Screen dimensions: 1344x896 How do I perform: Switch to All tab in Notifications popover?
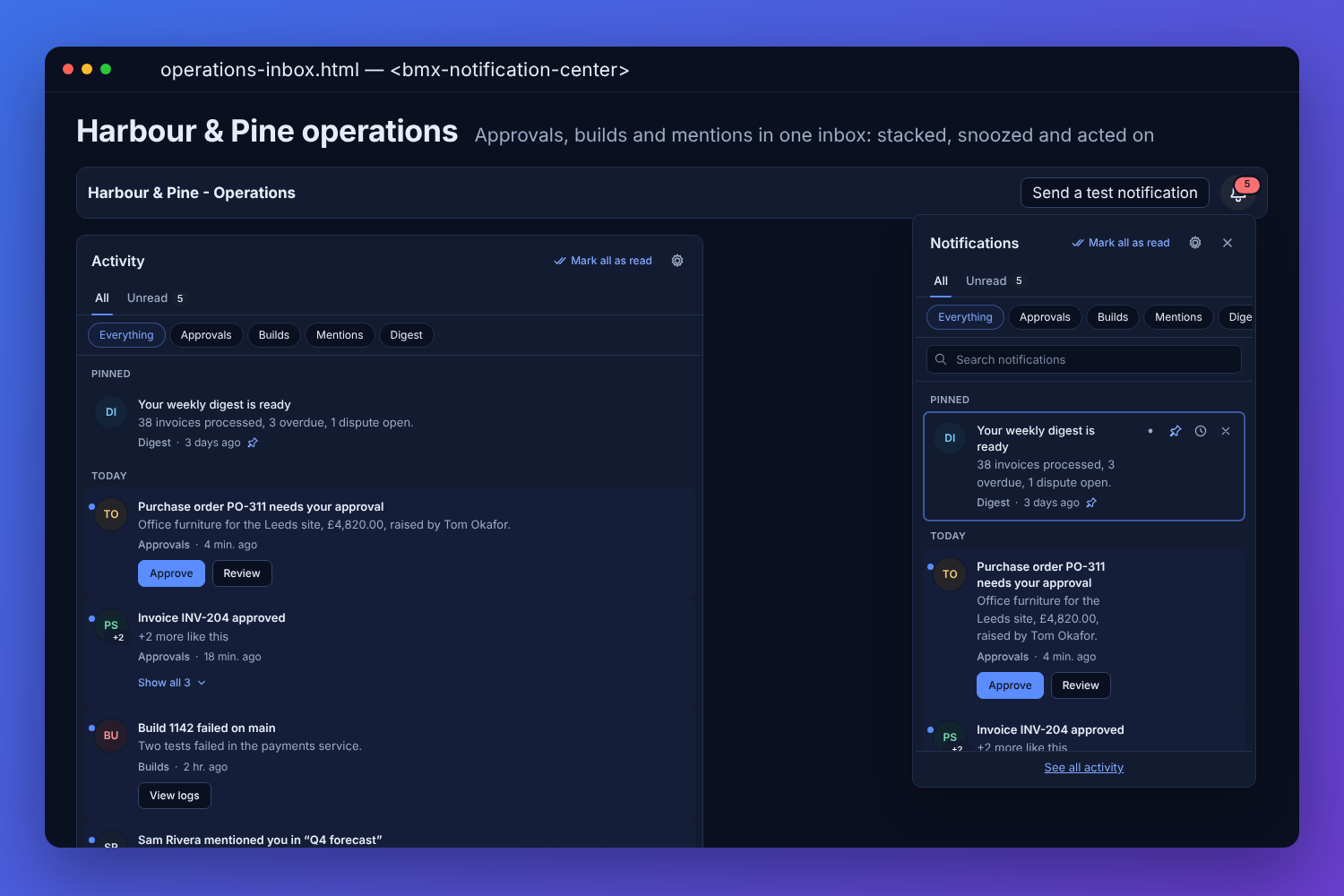(x=941, y=281)
